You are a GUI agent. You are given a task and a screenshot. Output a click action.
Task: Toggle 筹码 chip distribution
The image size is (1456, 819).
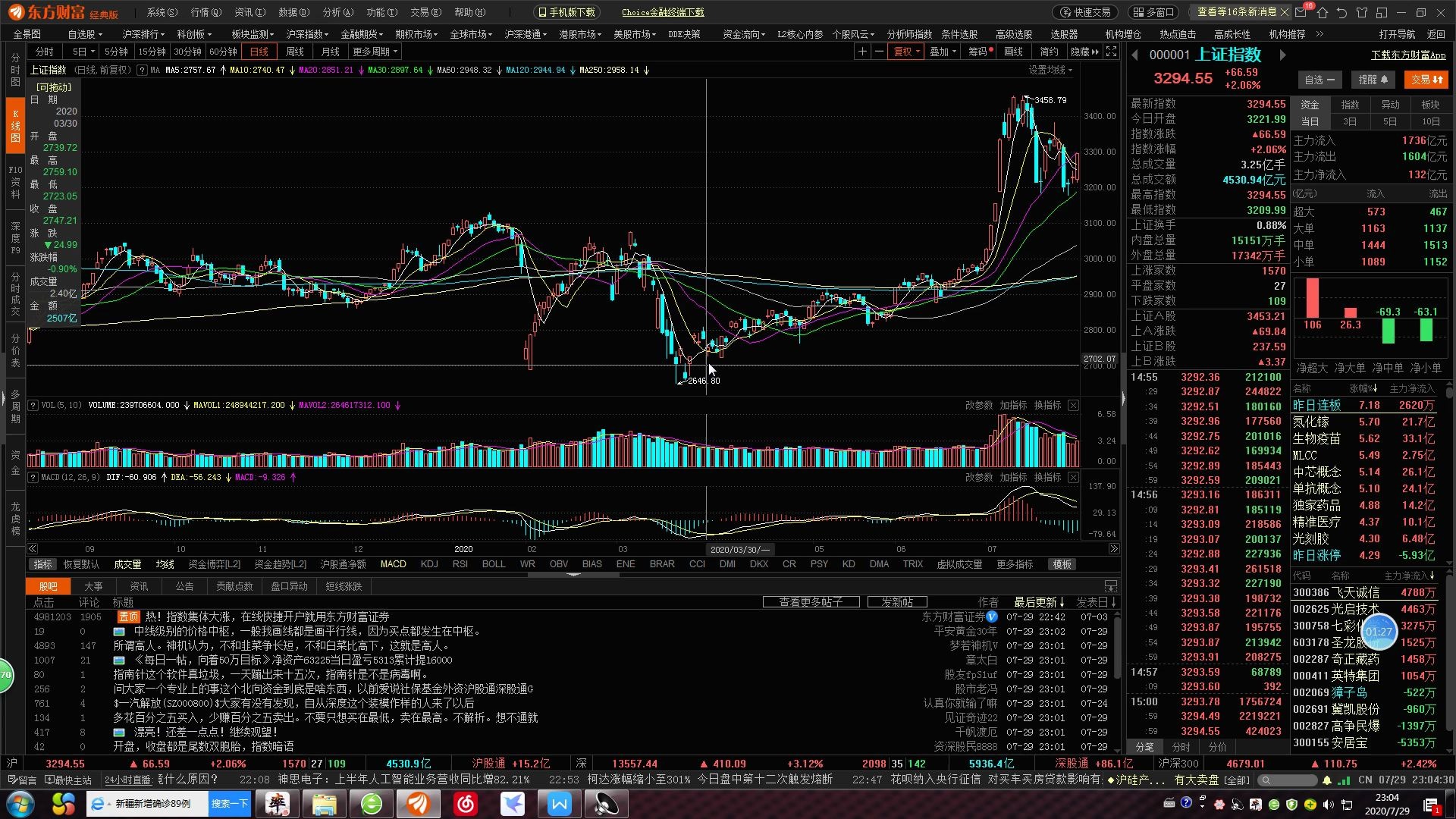[x=980, y=52]
